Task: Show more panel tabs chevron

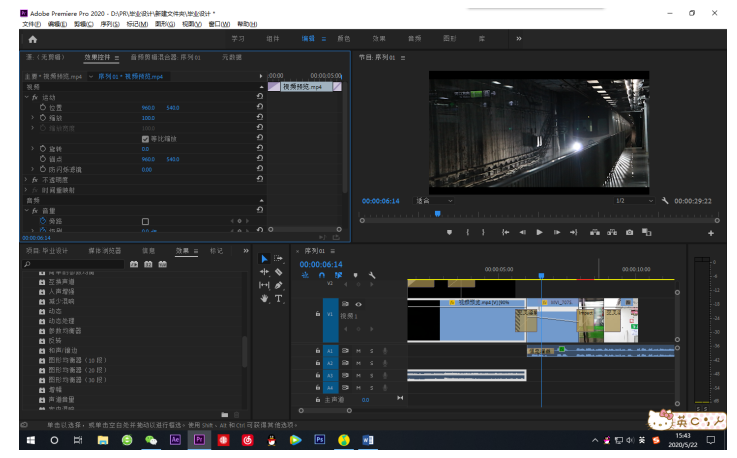Action: pos(246,251)
